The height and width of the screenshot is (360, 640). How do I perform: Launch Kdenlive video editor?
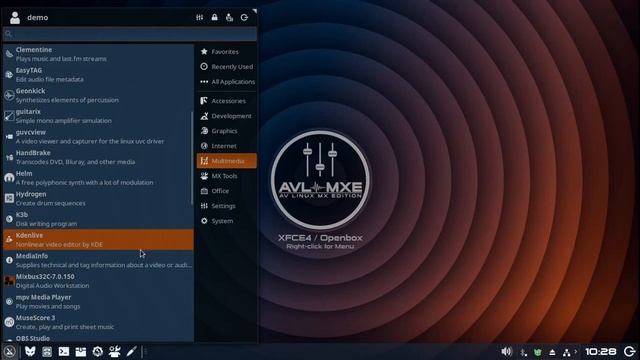point(98,240)
